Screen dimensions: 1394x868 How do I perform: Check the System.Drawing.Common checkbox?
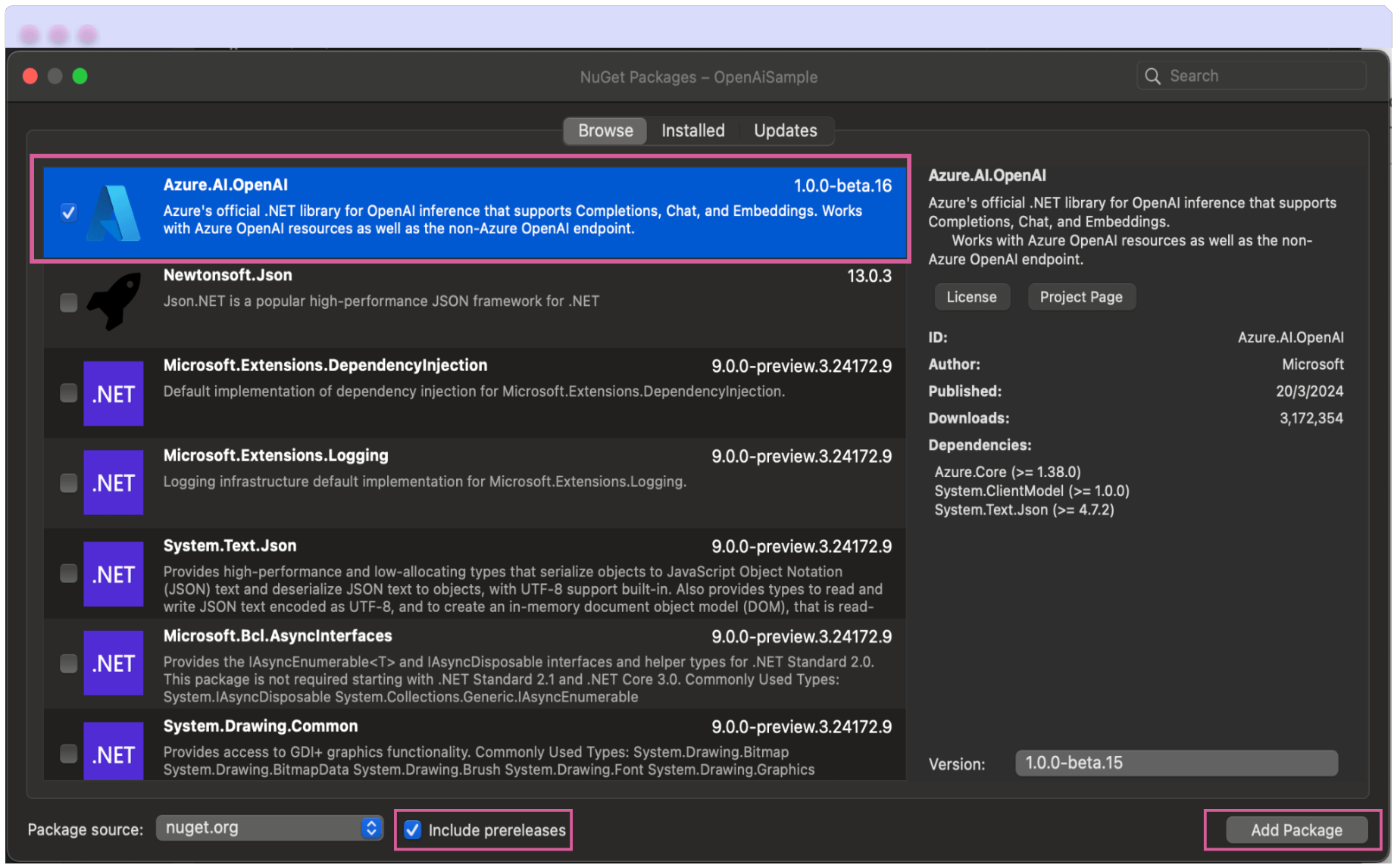(x=68, y=754)
